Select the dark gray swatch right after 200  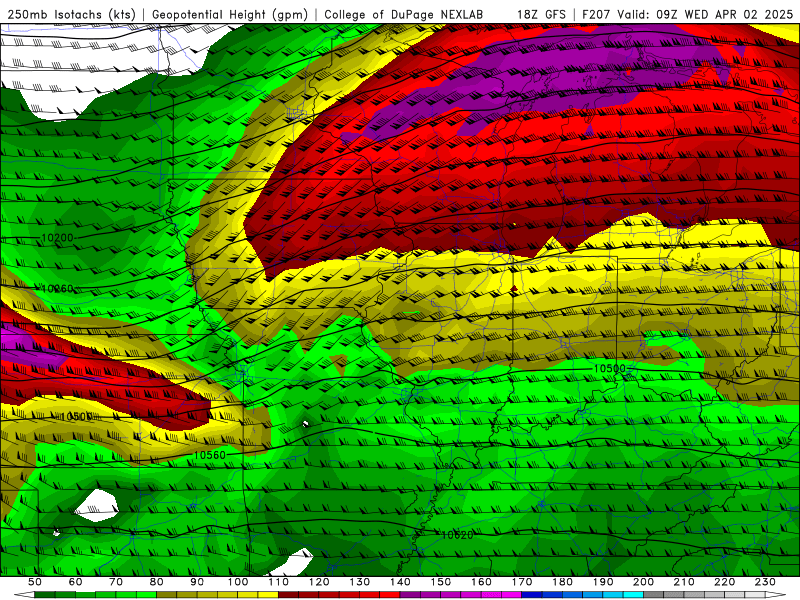pos(654,594)
